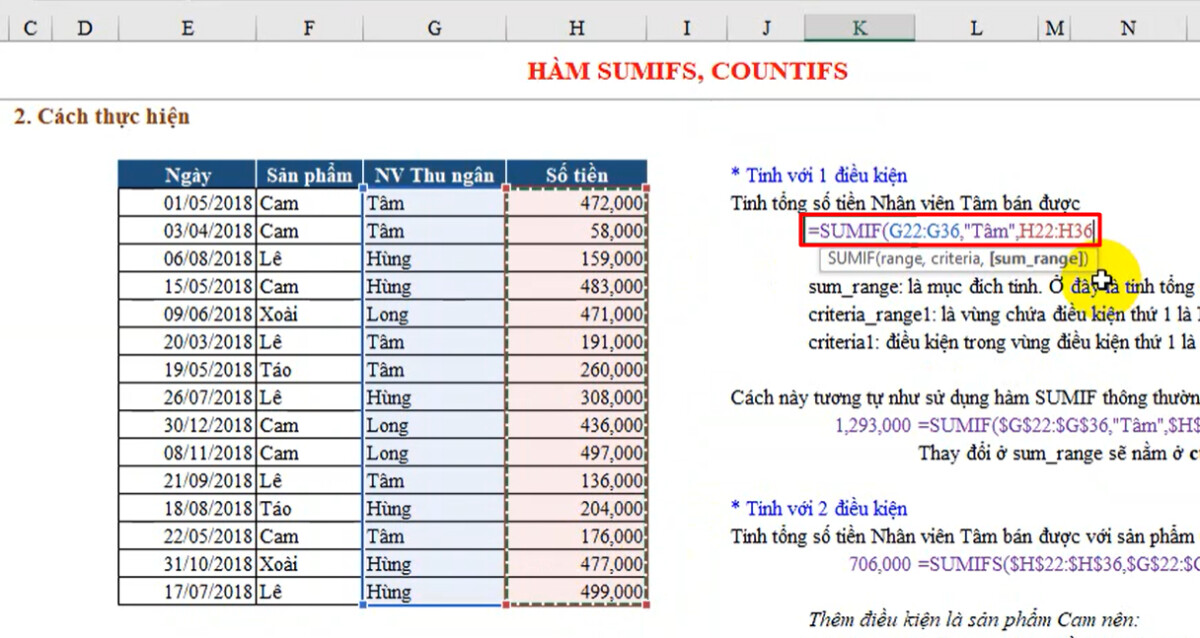Screen dimensions: 1200x638
Task: Select column D header
Action: point(84,28)
